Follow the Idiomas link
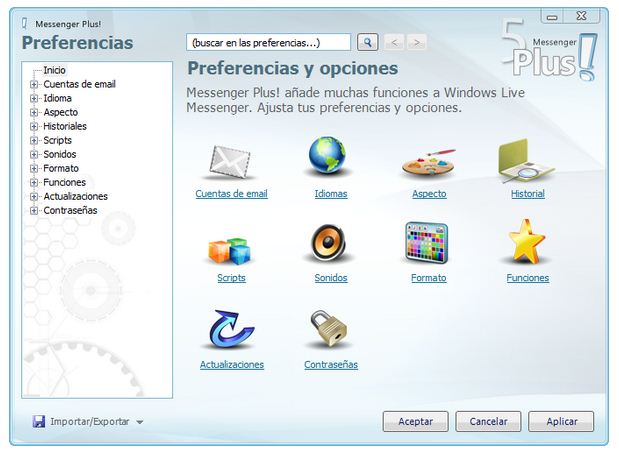 tap(331, 194)
